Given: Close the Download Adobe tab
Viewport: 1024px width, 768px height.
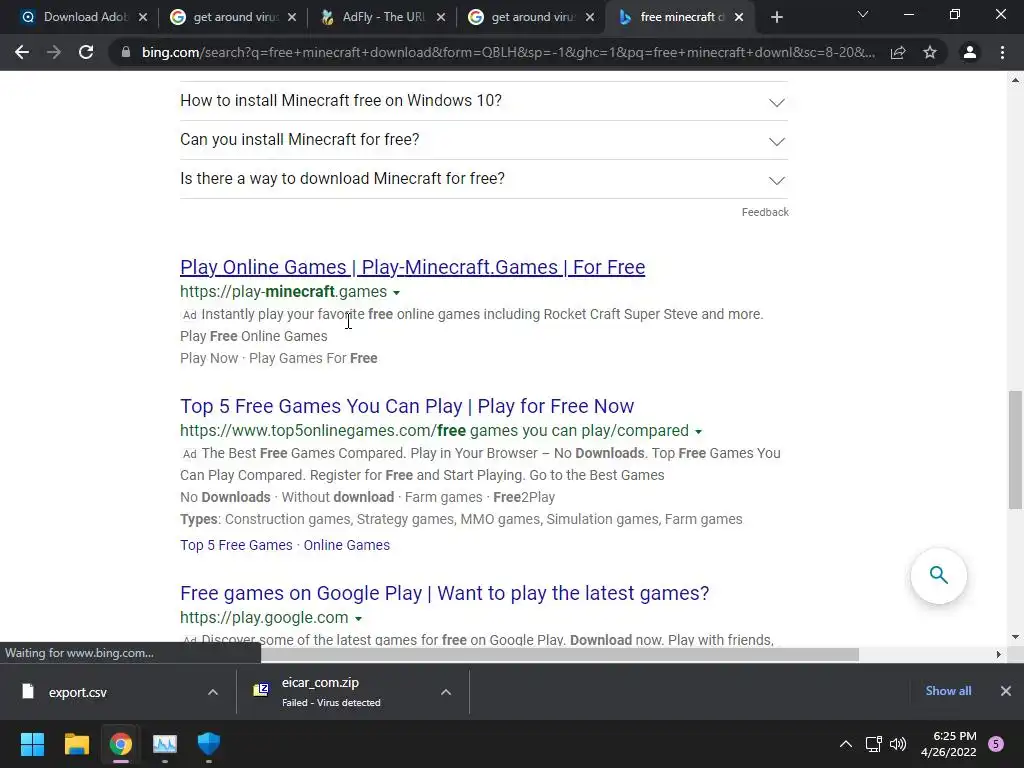Looking at the screenshot, I should tap(143, 18).
